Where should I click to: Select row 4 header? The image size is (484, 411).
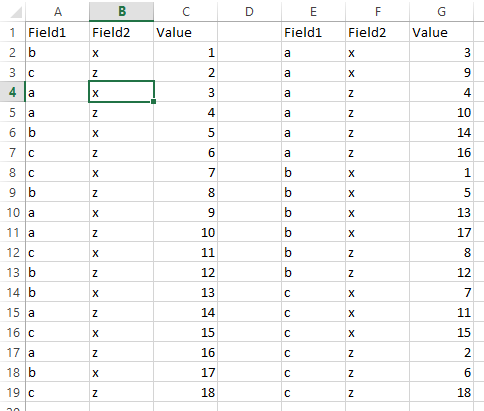[x=13, y=92]
